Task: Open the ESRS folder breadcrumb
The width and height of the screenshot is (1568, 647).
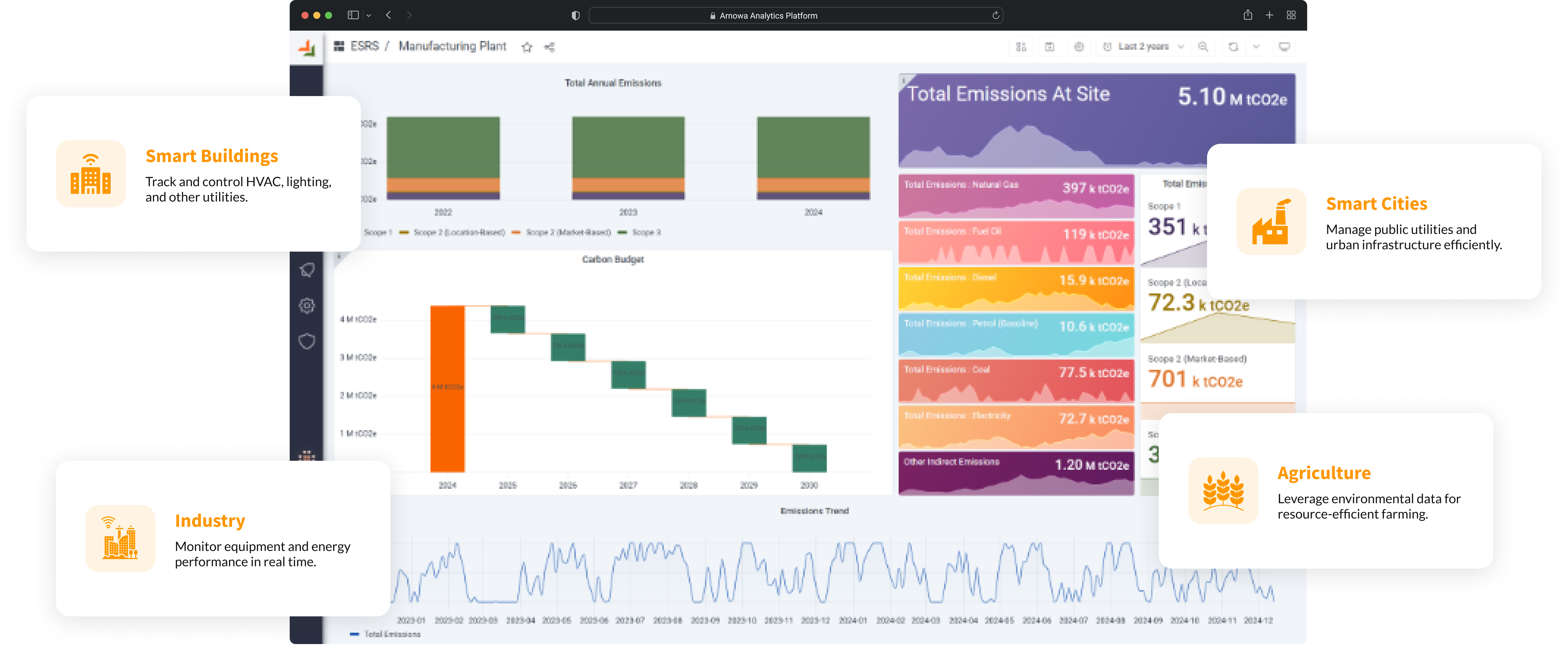Action: click(x=365, y=46)
